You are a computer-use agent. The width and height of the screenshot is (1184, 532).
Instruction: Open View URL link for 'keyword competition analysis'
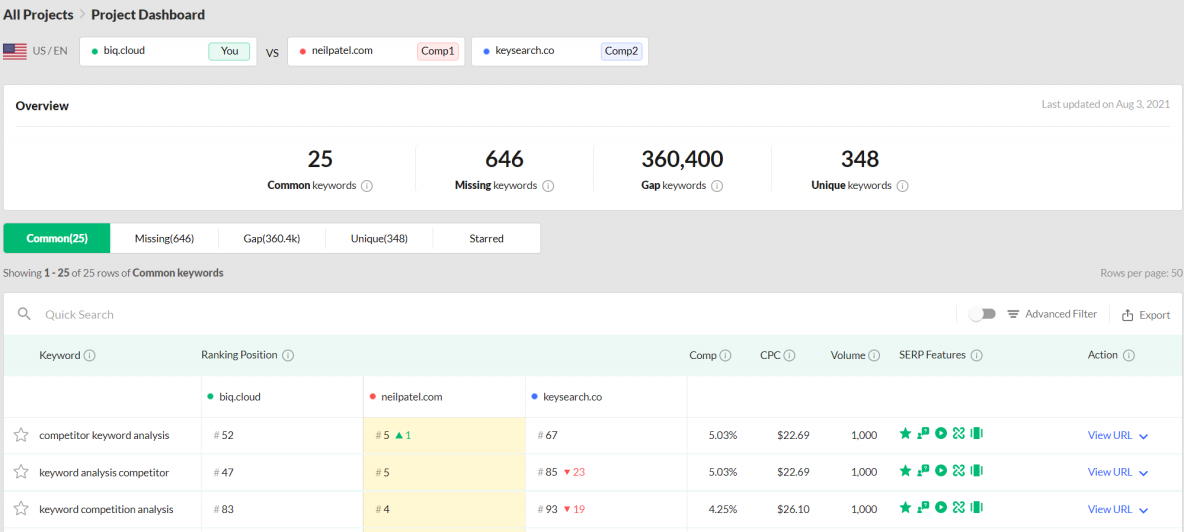coord(1110,509)
